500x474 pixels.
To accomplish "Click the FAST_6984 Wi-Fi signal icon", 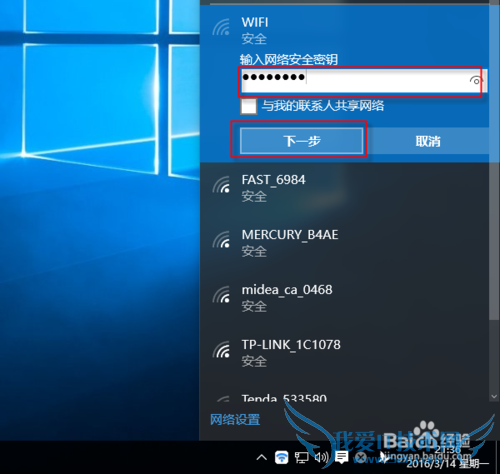I will 221,185.
